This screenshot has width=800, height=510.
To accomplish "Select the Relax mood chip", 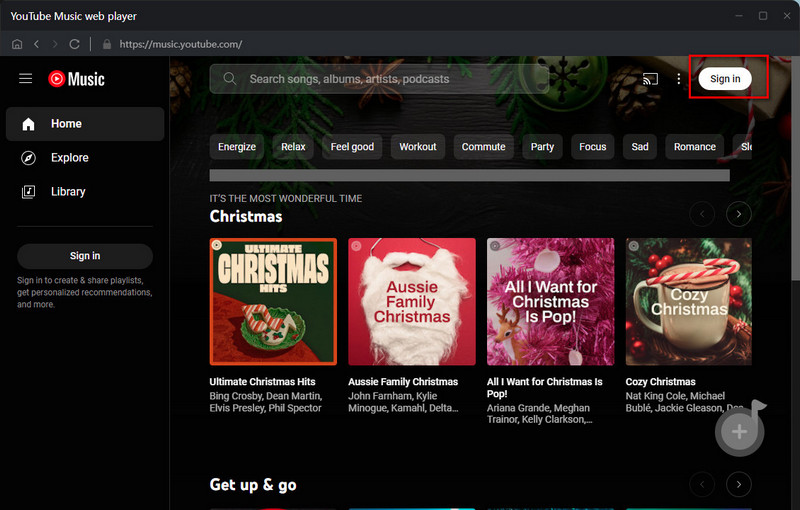I will 293,147.
